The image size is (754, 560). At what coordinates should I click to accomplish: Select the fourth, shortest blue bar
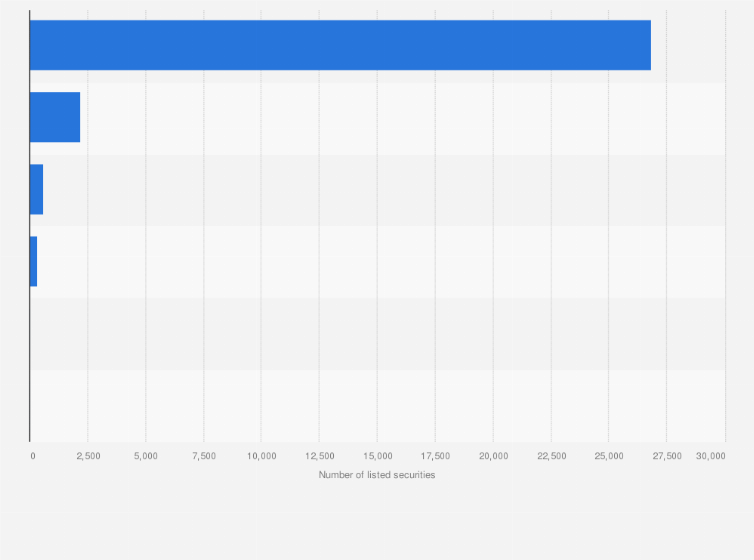pos(34,261)
